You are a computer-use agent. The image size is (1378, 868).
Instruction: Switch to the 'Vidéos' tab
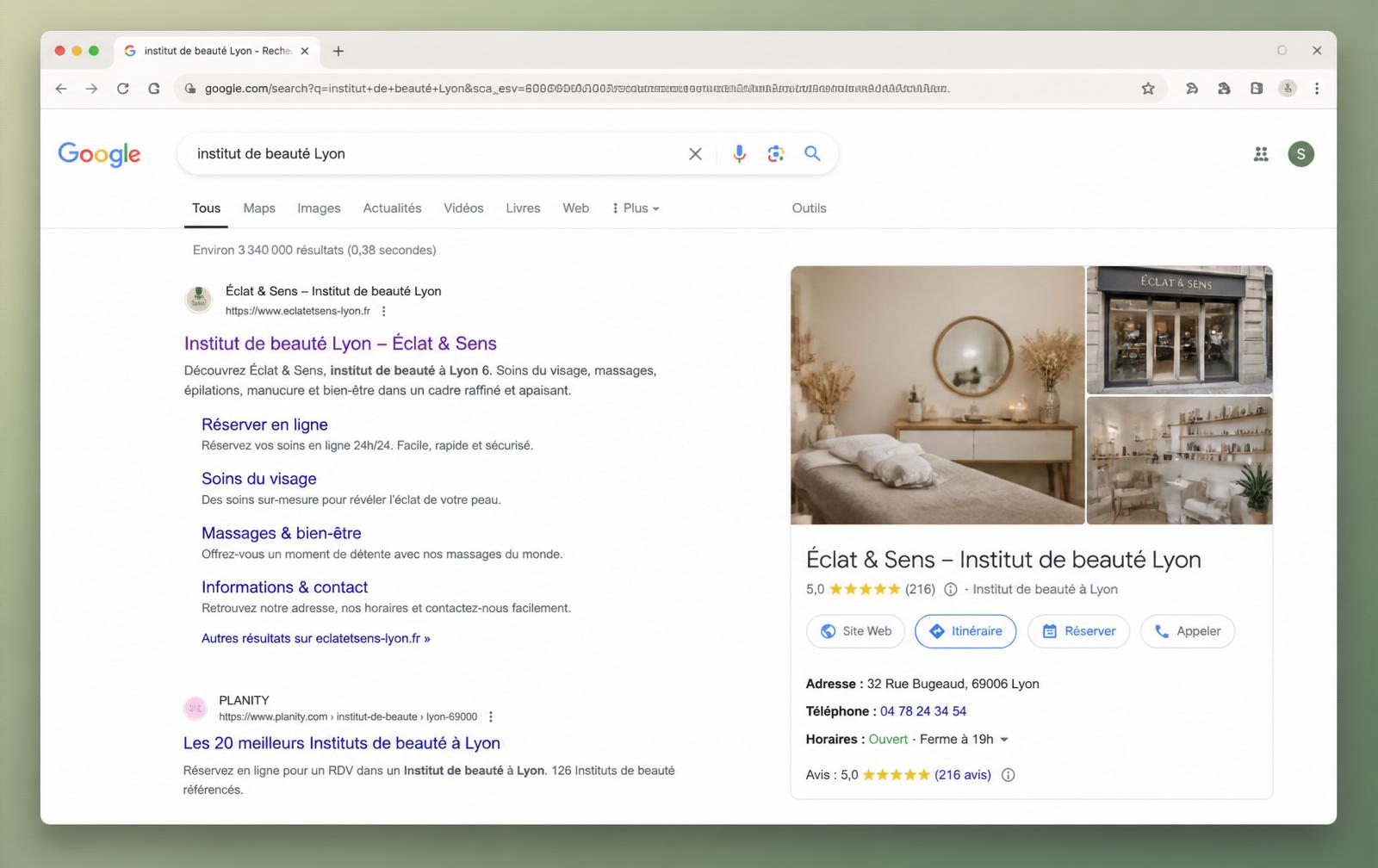[463, 208]
